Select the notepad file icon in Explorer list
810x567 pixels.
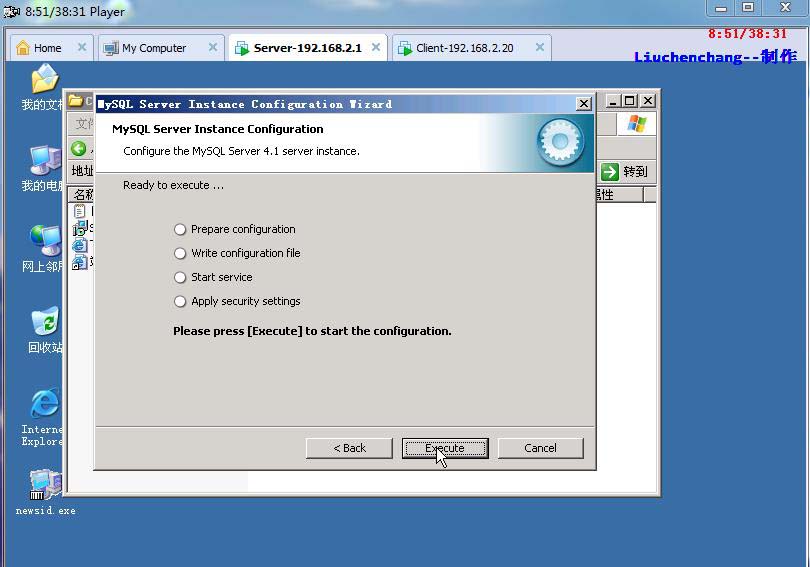click(80, 211)
